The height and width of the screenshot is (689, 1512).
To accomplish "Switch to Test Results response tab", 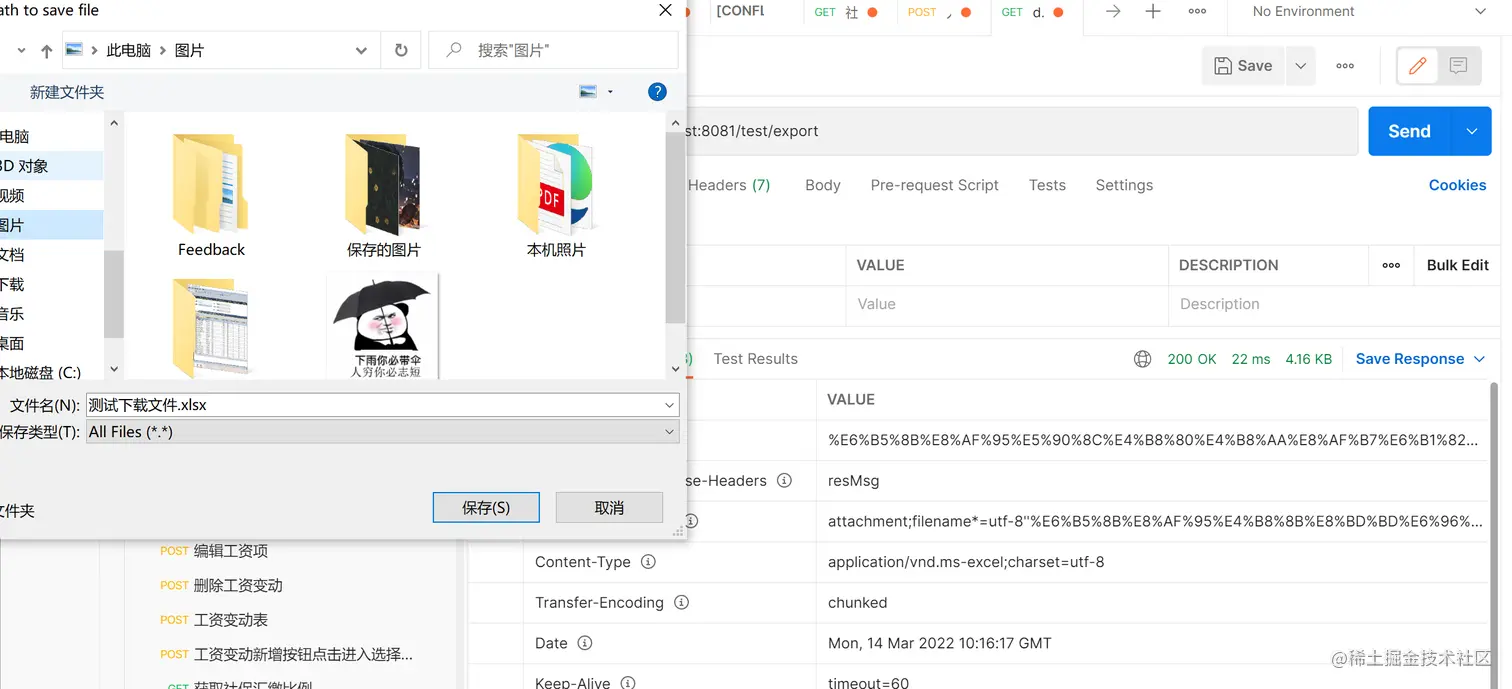I will click(755, 359).
